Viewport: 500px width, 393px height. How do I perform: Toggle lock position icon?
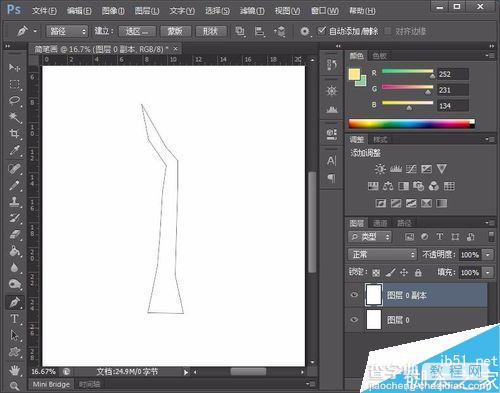(404, 273)
